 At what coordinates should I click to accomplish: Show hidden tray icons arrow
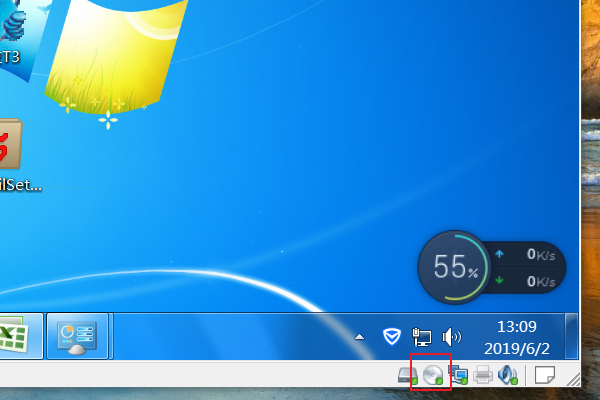click(x=359, y=337)
